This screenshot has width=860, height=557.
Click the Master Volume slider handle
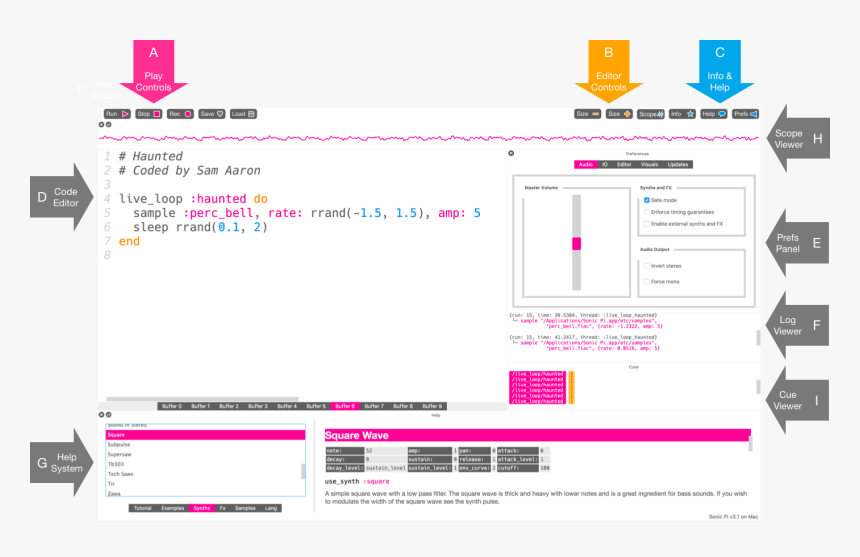576,244
